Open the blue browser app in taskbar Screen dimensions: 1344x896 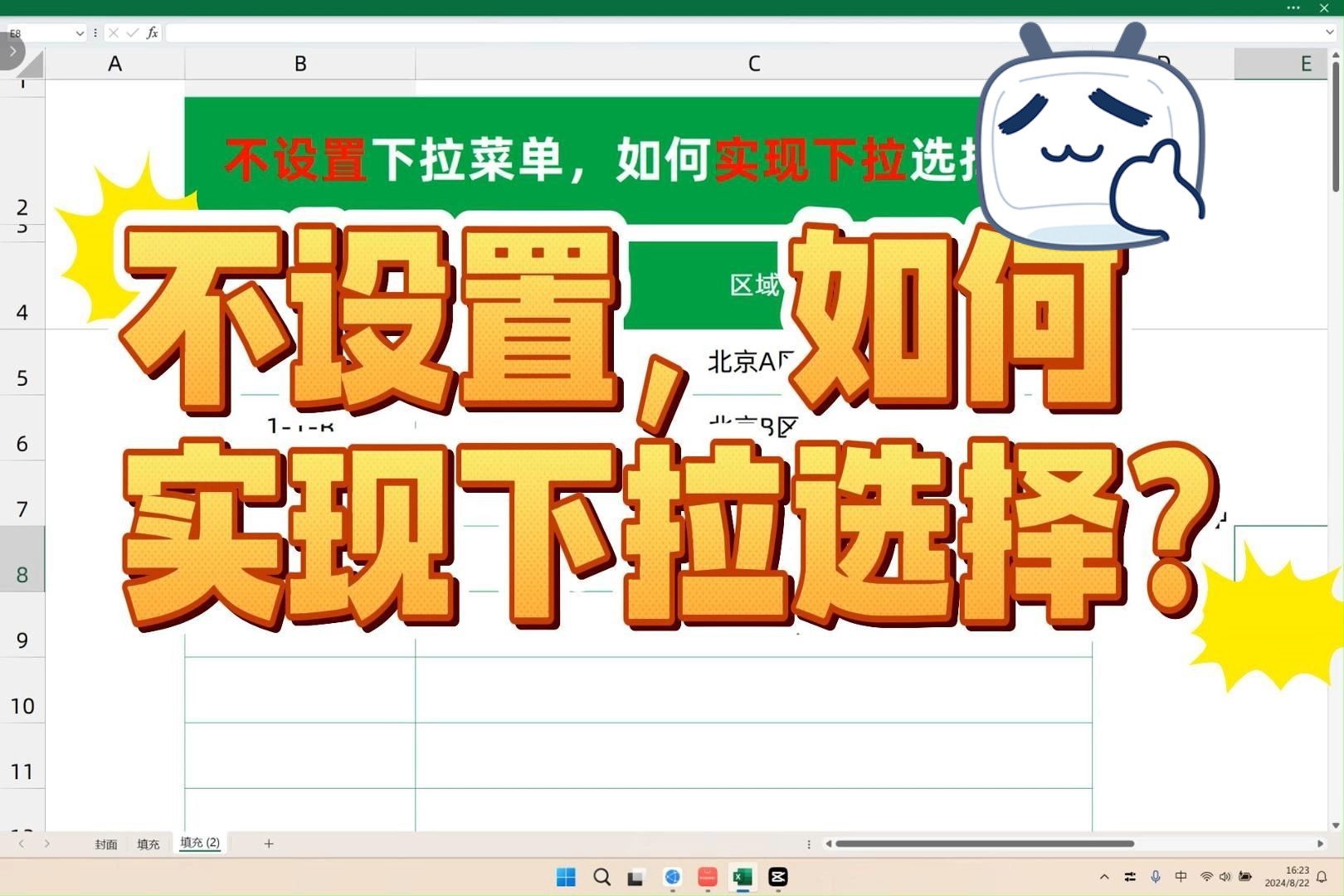[x=672, y=877]
